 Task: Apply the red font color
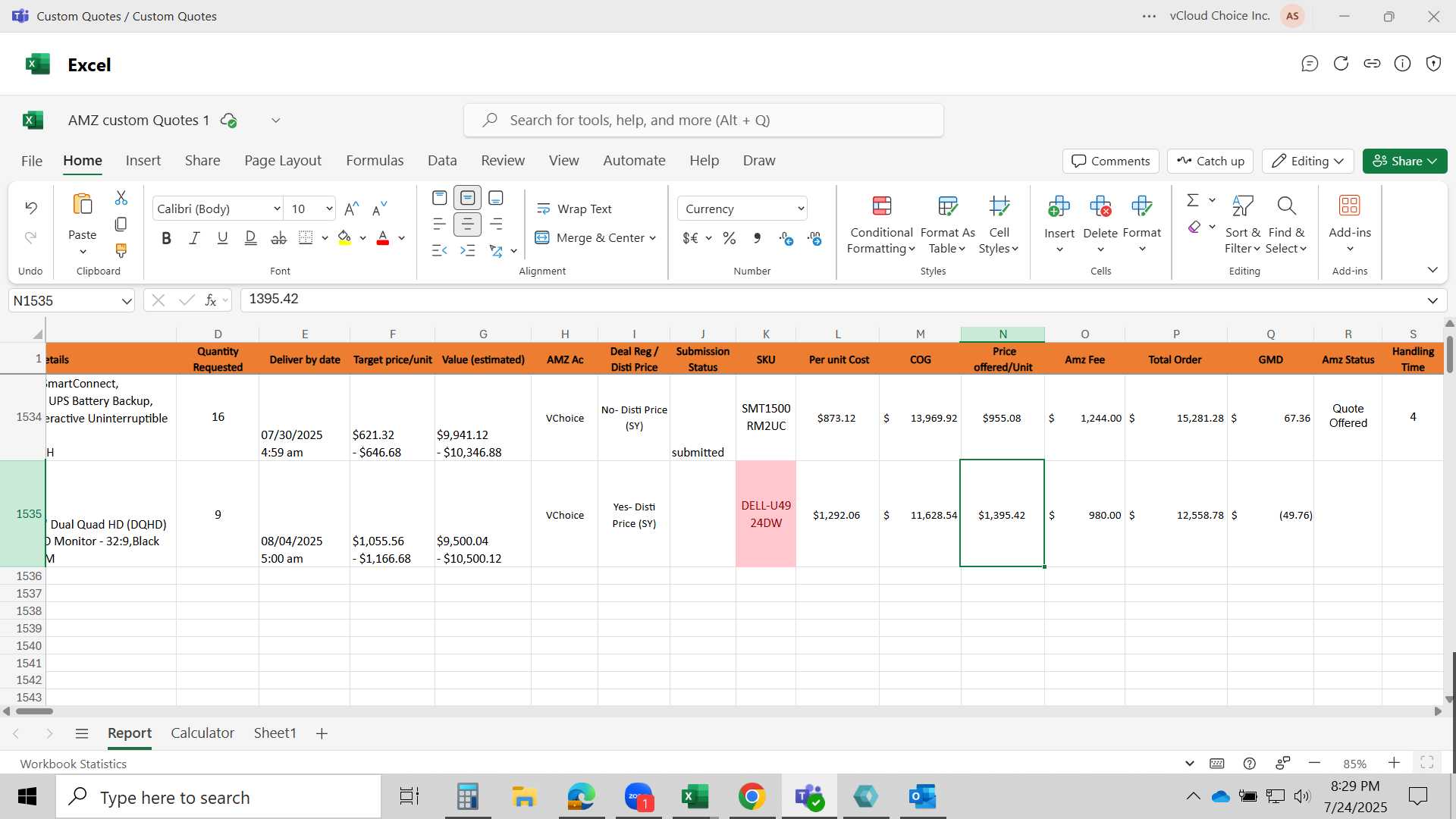click(x=383, y=238)
